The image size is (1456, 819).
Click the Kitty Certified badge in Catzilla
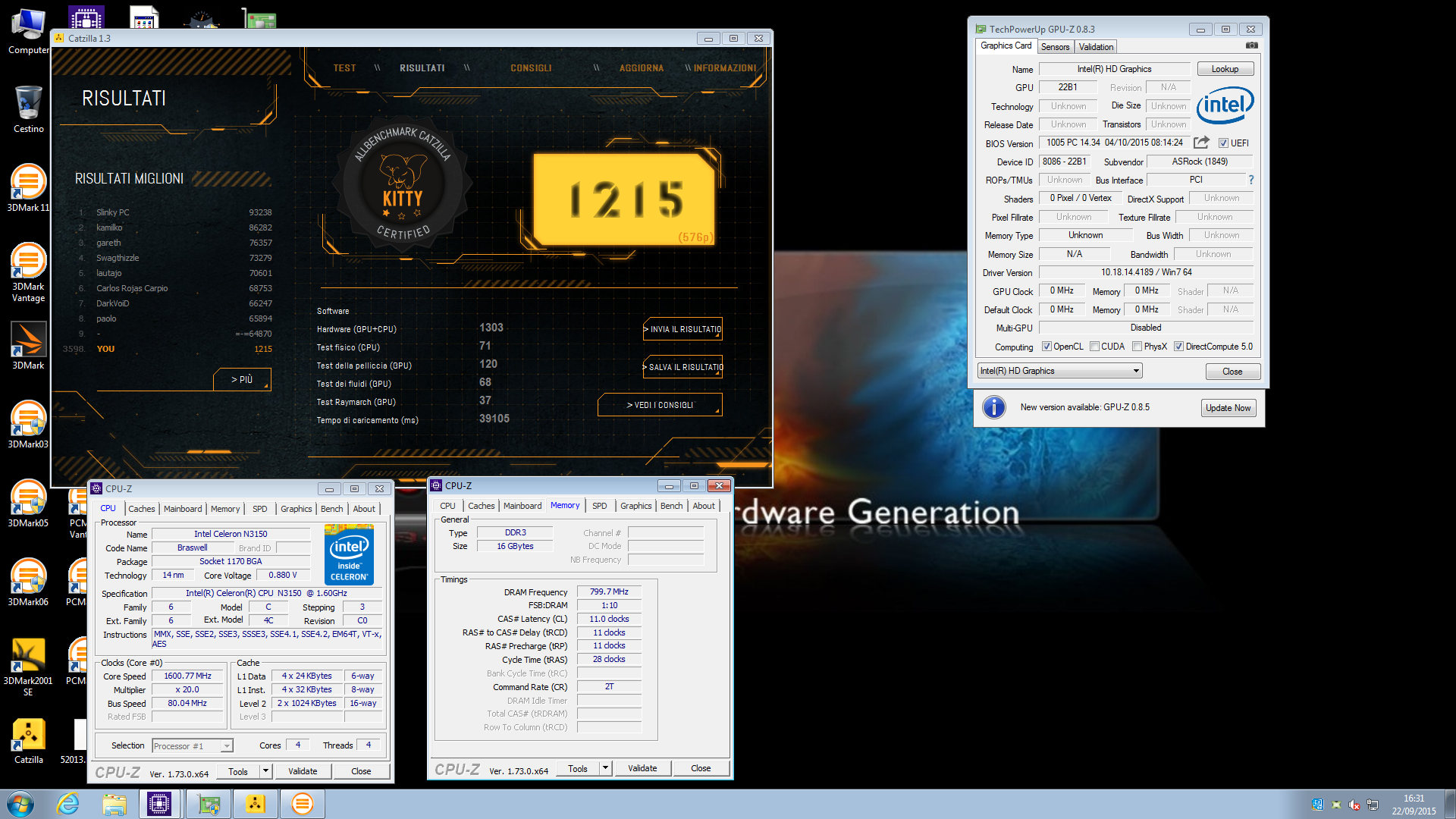point(403,184)
